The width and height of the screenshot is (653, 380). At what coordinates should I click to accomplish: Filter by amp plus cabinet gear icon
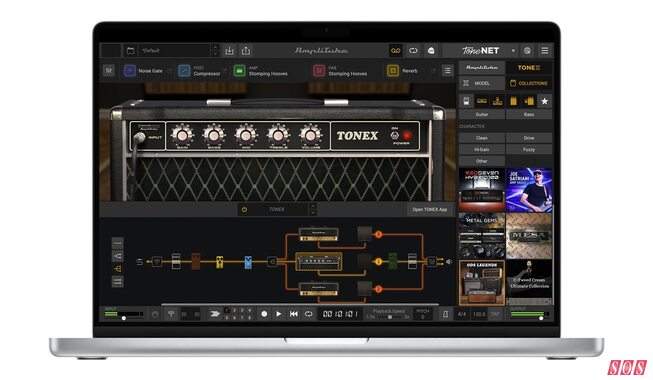pos(529,101)
